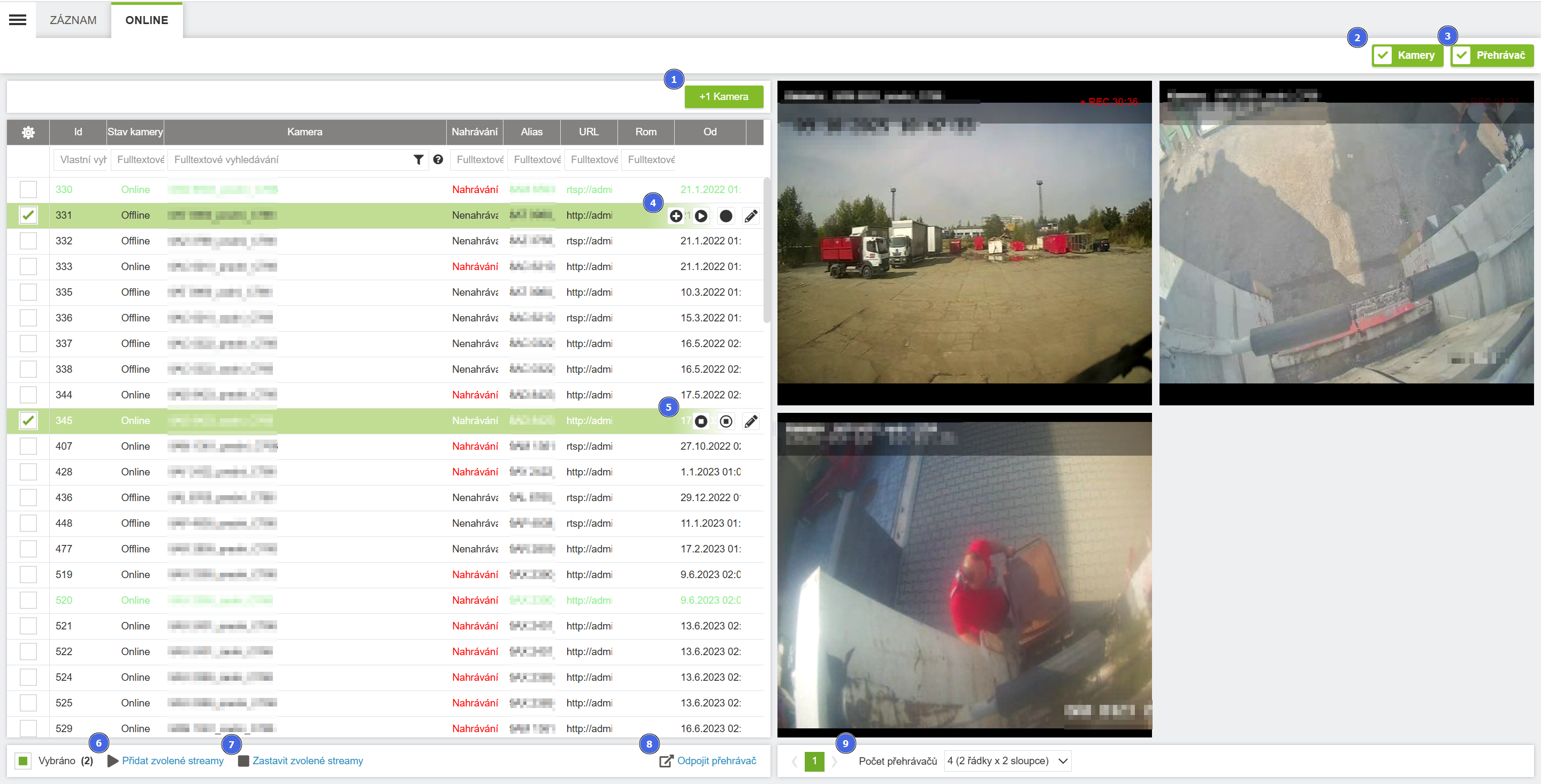Toggle the Kamery panel checkbox
The height and width of the screenshot is (784, 1541).
(1383, 56)
